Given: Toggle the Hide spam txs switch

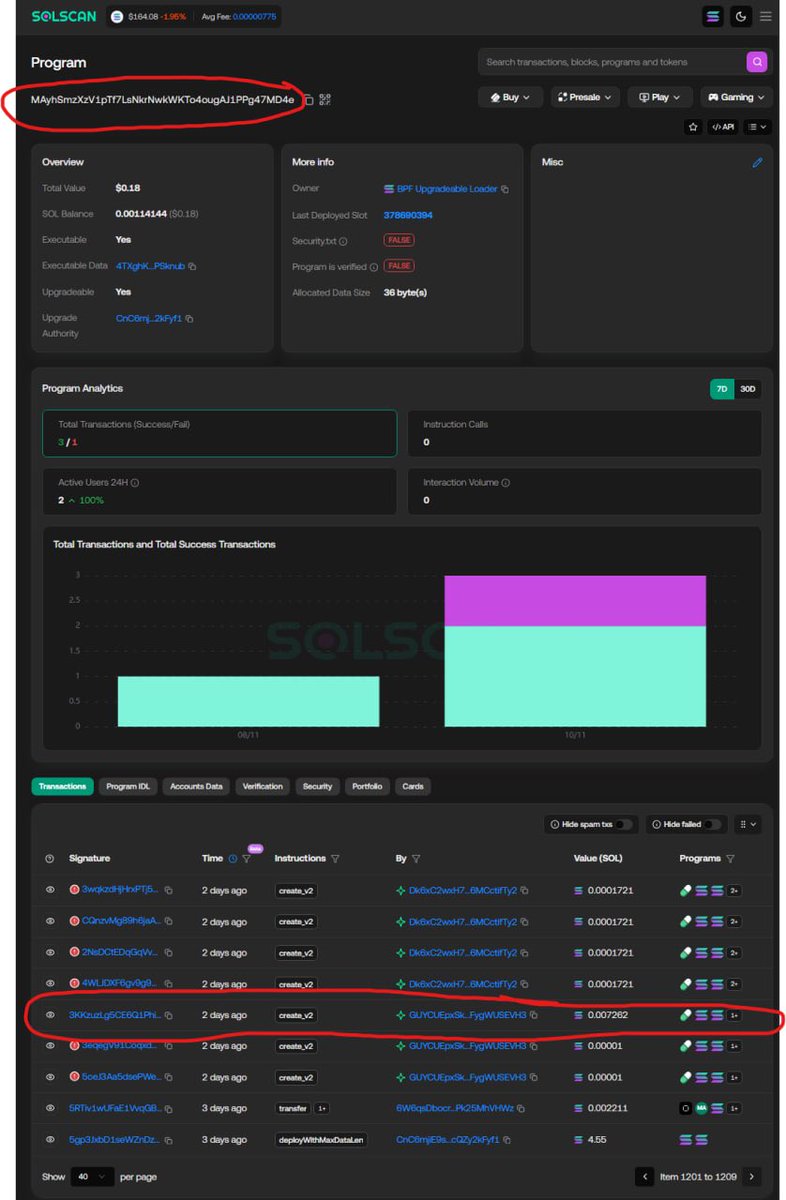Looking at the screenshot, I should click(623, 825).
